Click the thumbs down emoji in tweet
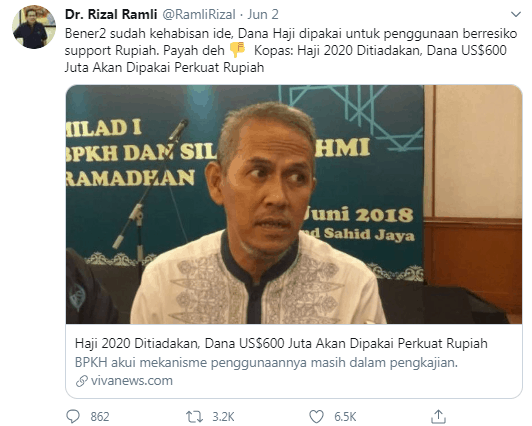The width and height of the screenshot is (532, 426). tap(238, 50)
